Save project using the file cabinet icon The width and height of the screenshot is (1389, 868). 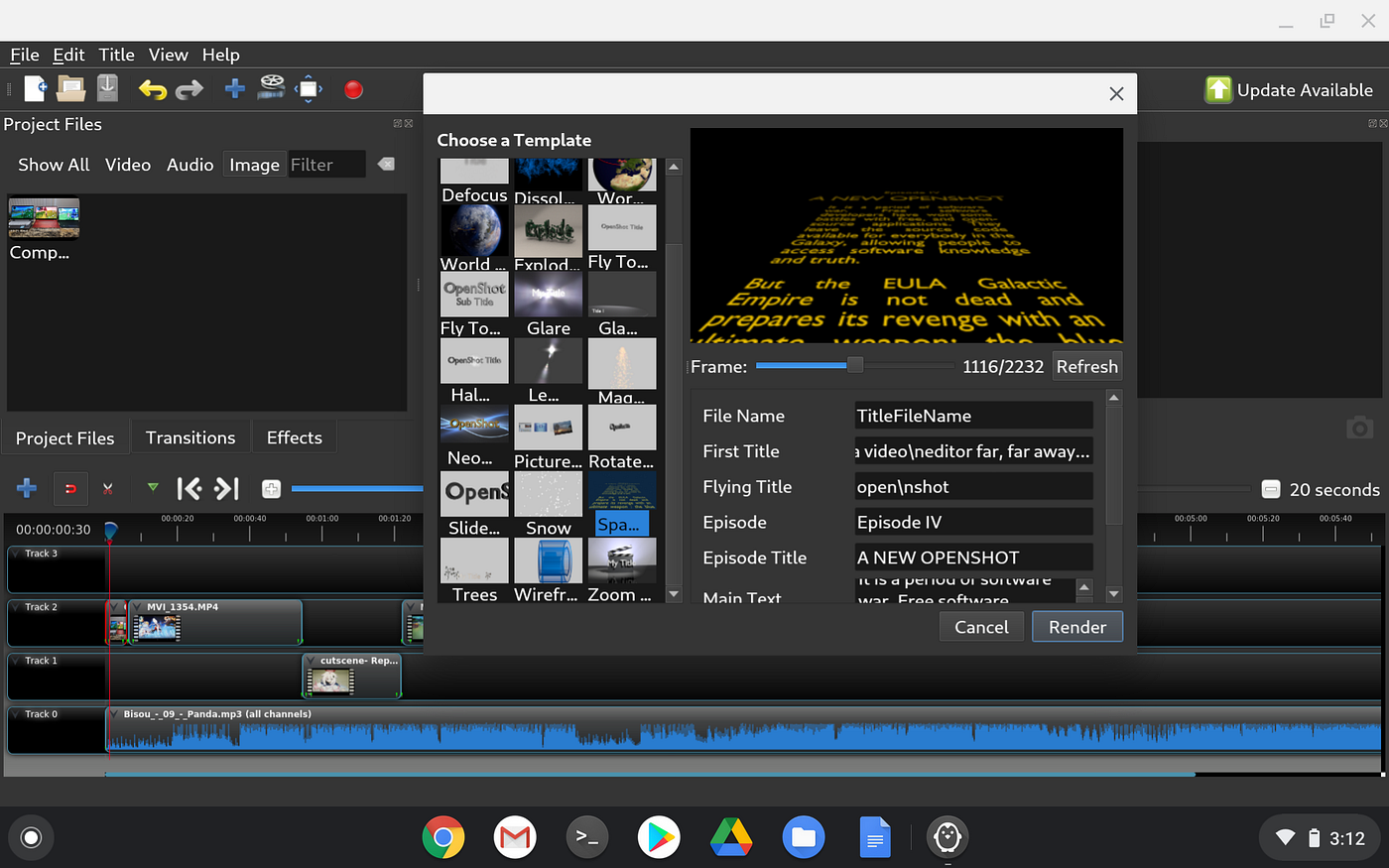click(107, 88)
